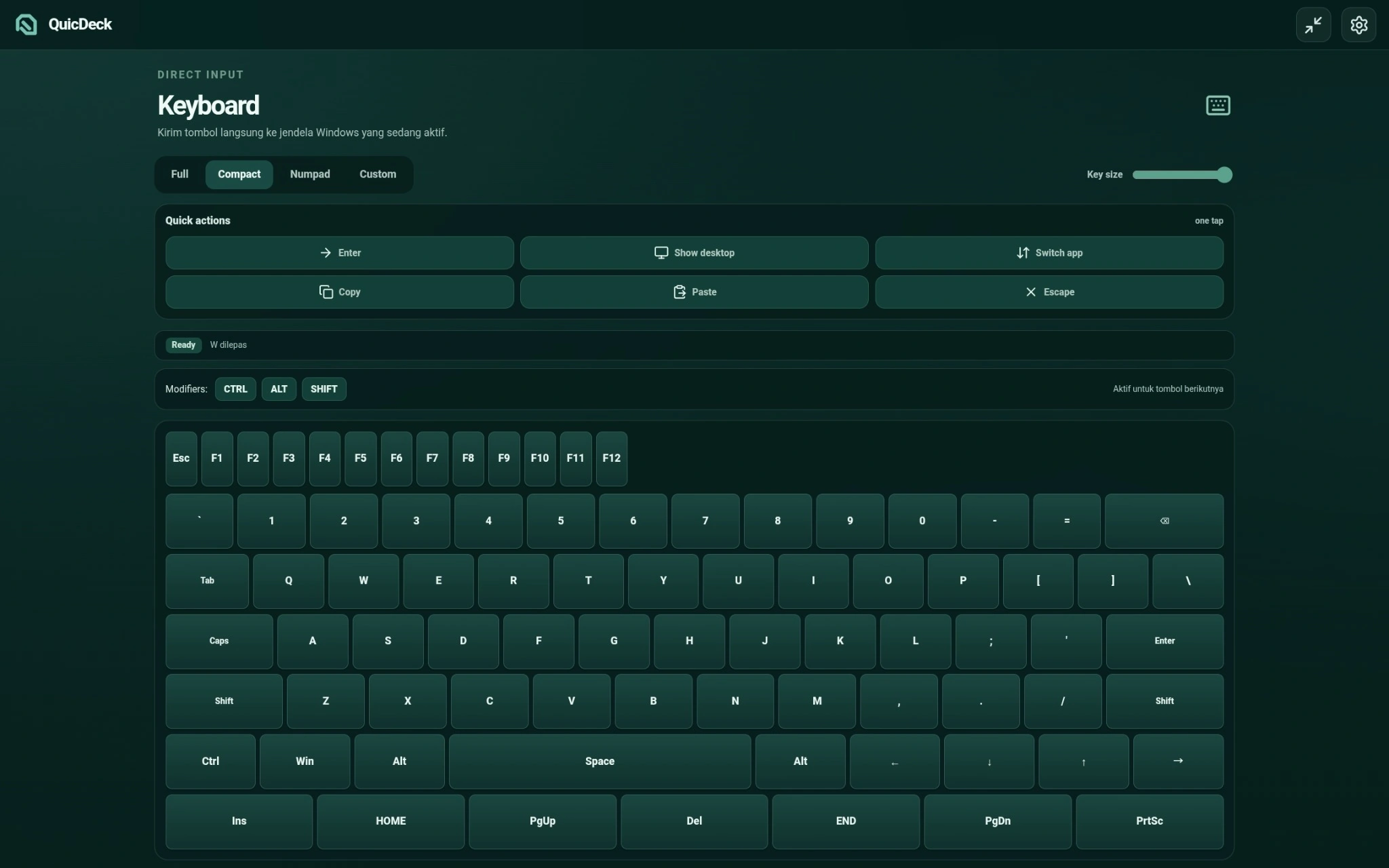Screen dimensions: 1389x868
Task: Tap the F12 function key
Action: click(x=611, y=458)
